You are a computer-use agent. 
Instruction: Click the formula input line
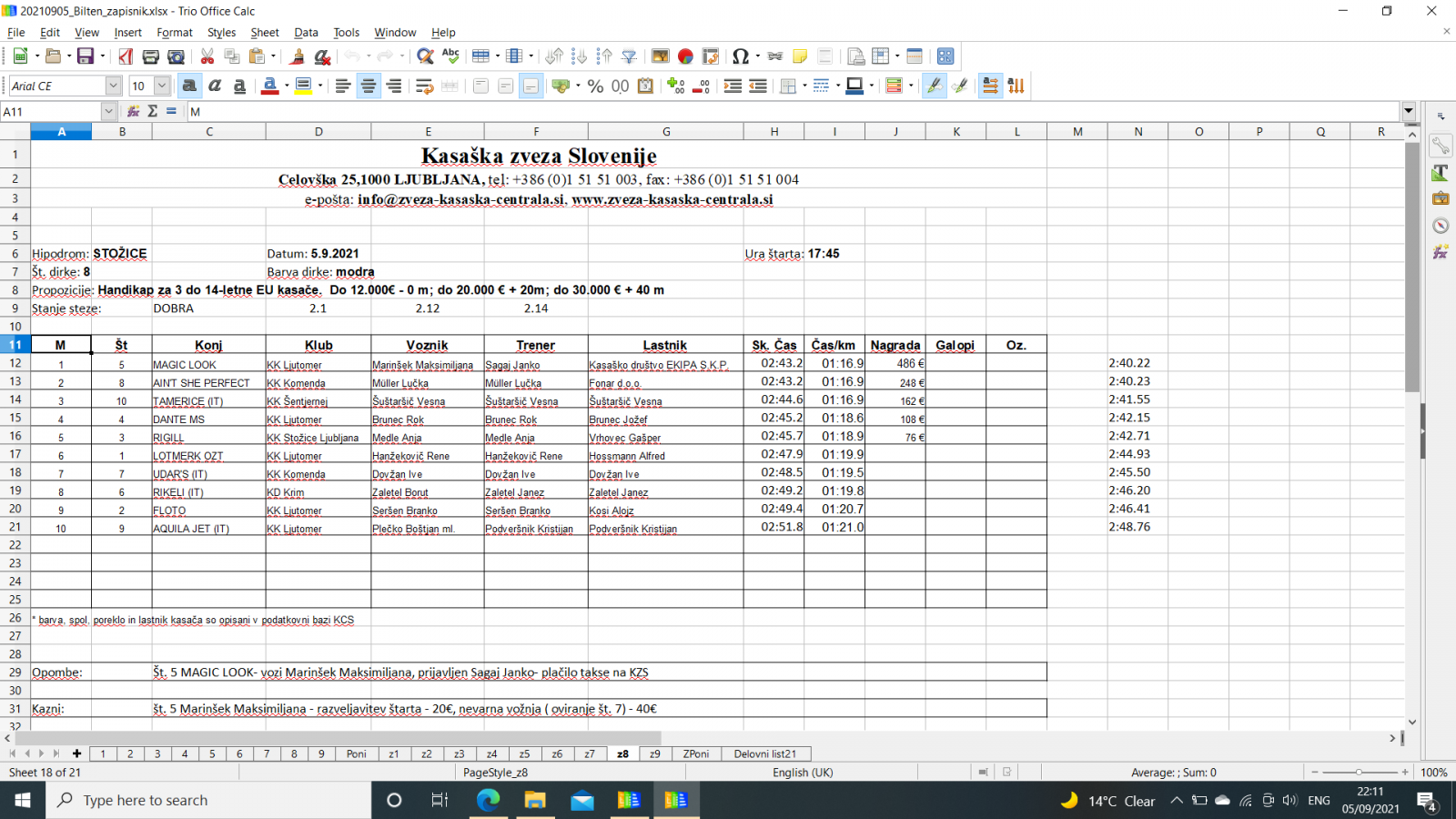click(x=794, y=111)
